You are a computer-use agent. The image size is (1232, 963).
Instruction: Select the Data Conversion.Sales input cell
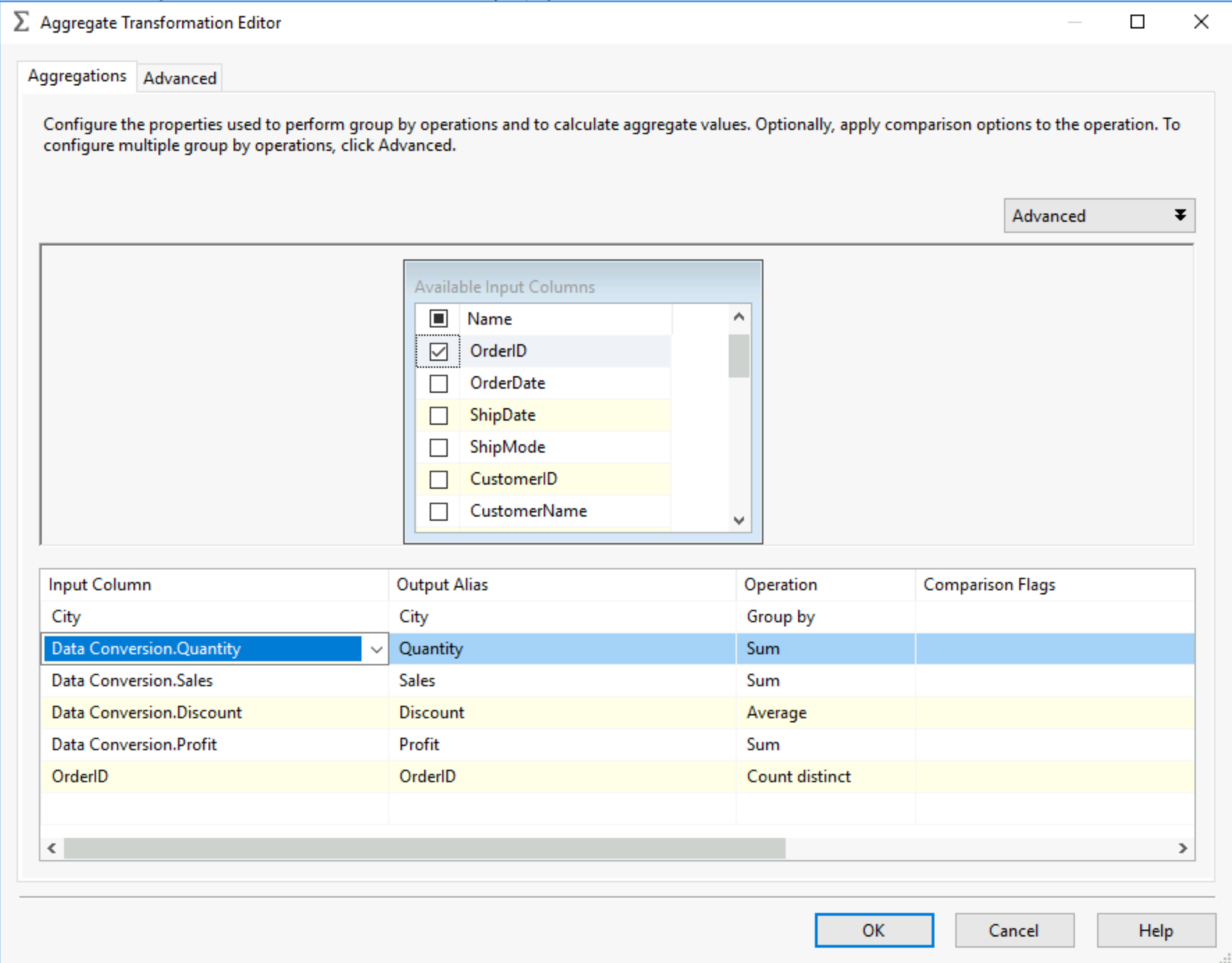[214, 681]
